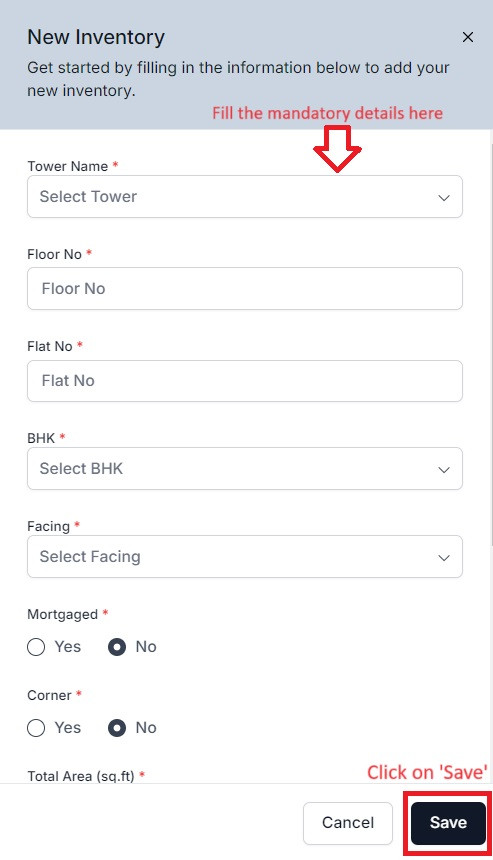
Task: Click the Cancel button
Action: (x=348, y=823)
